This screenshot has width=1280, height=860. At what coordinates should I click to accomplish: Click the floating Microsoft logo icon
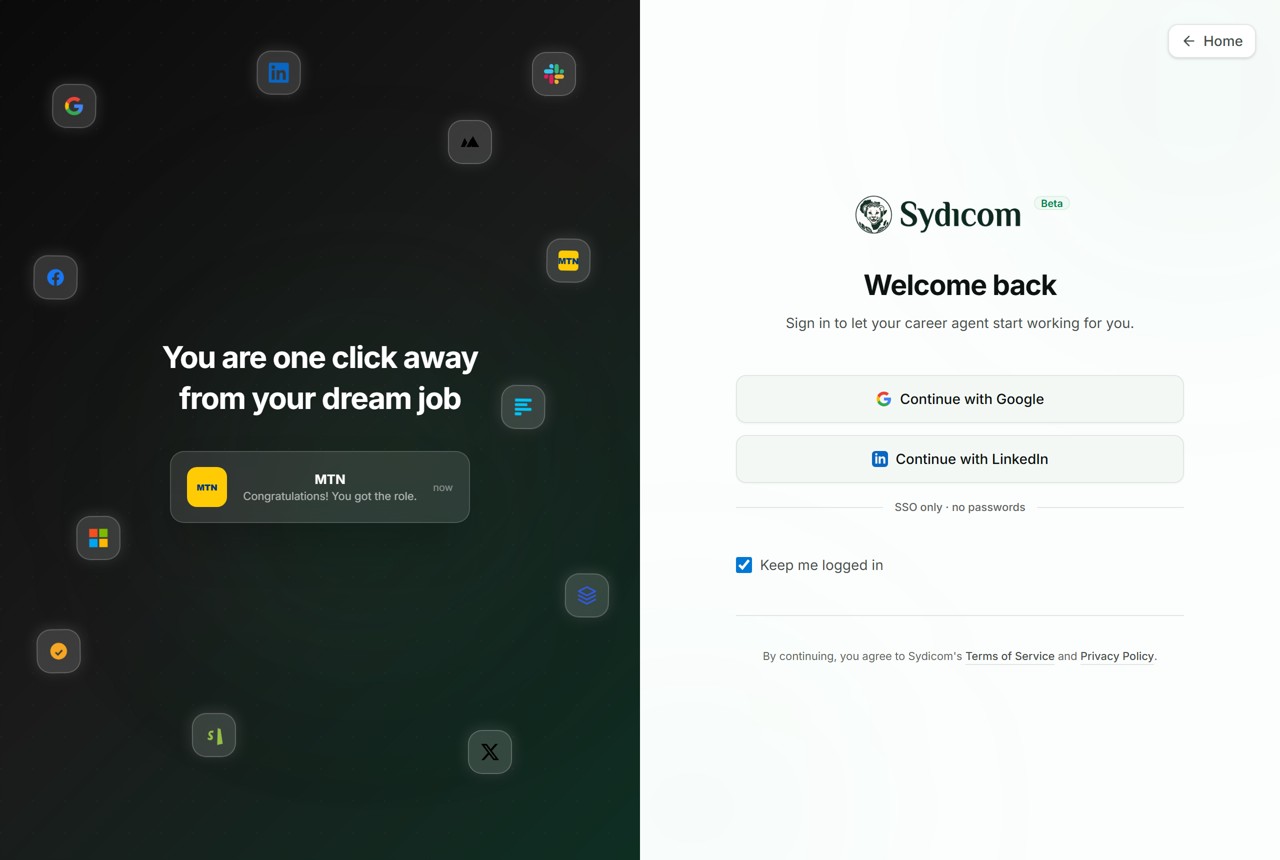(x=98, y=538)
